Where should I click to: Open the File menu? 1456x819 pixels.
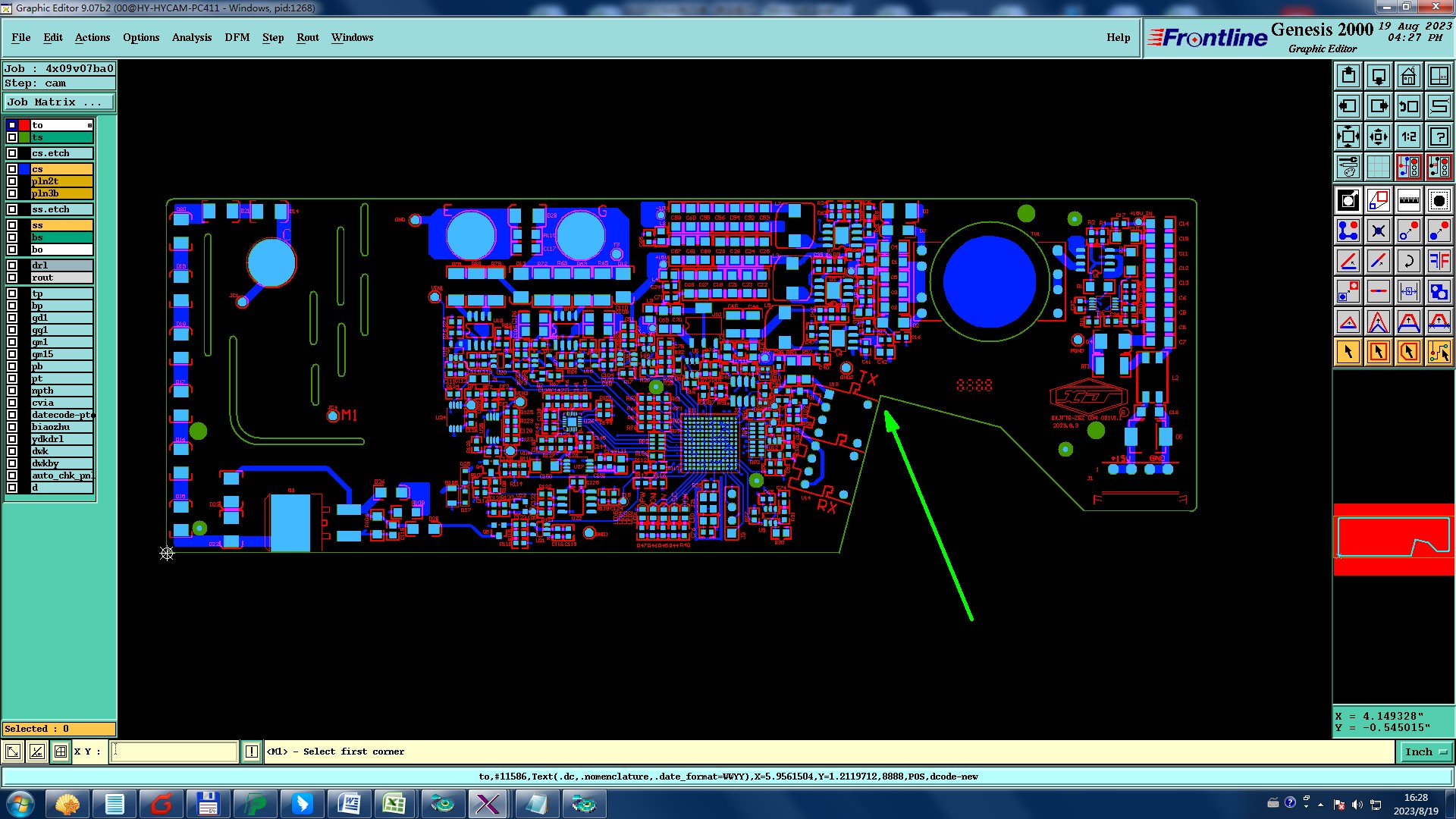click(21, 37)
